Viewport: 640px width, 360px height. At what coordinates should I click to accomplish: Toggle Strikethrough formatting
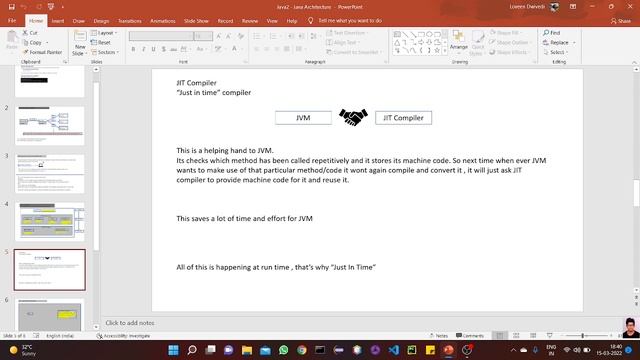pos(173,49)
